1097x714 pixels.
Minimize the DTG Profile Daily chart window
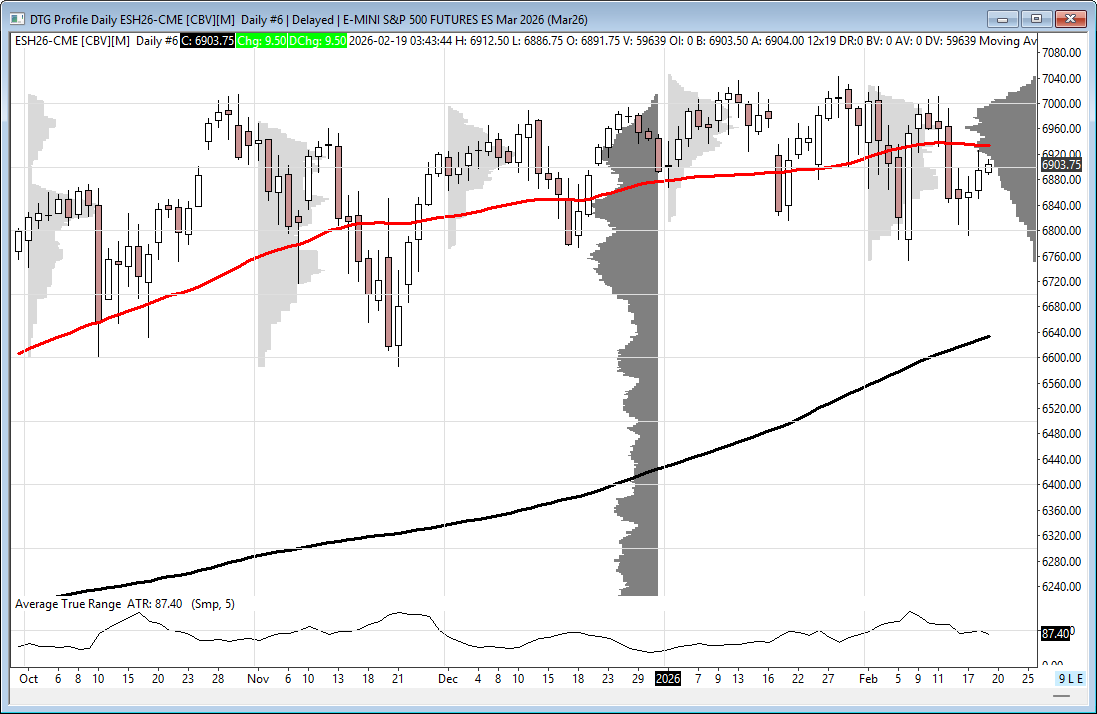click(x=1003, y=18)
